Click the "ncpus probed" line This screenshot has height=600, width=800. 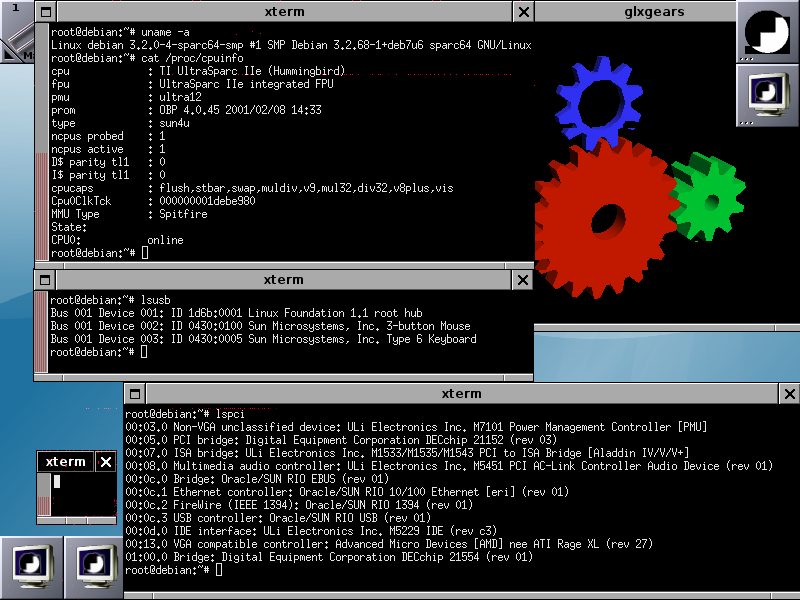click(x=108, y=136)
